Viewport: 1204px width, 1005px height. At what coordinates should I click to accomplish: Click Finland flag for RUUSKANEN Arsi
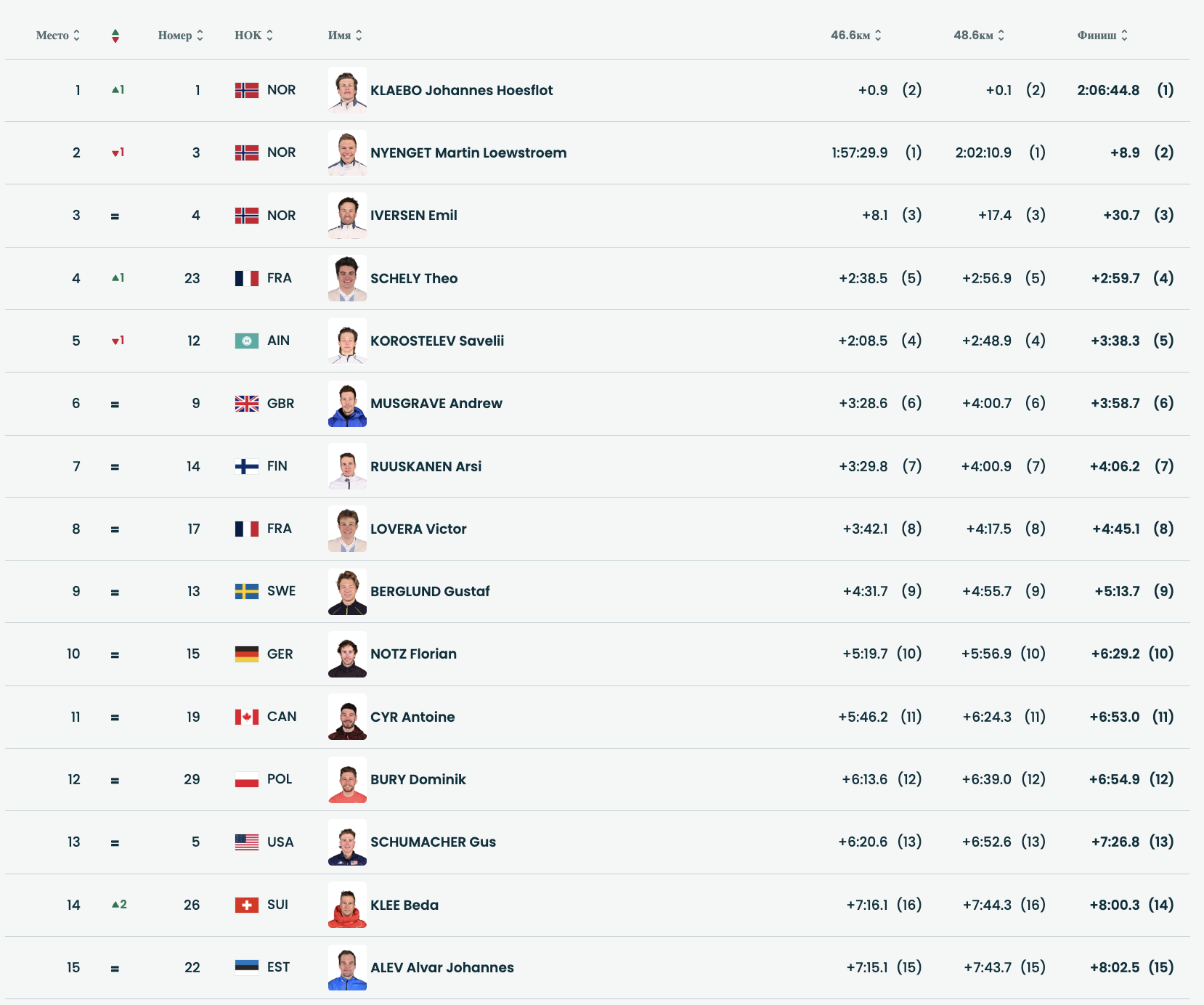(247, 466)
